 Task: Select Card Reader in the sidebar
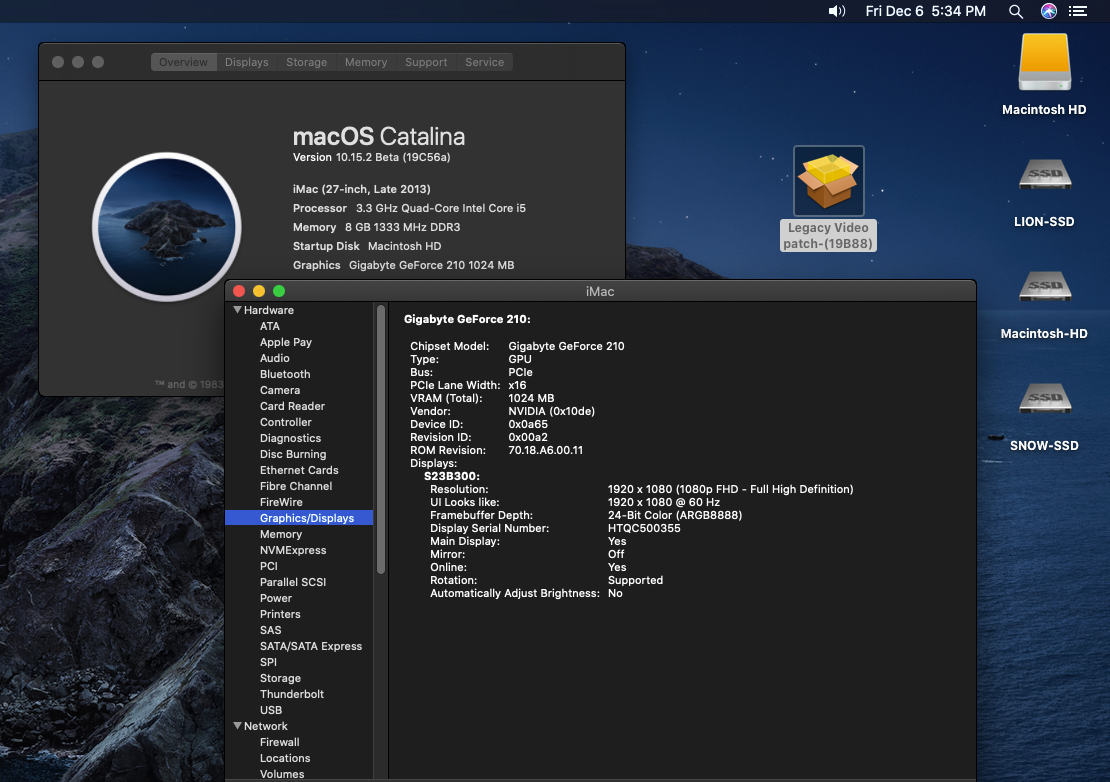(x=292, y=406)
